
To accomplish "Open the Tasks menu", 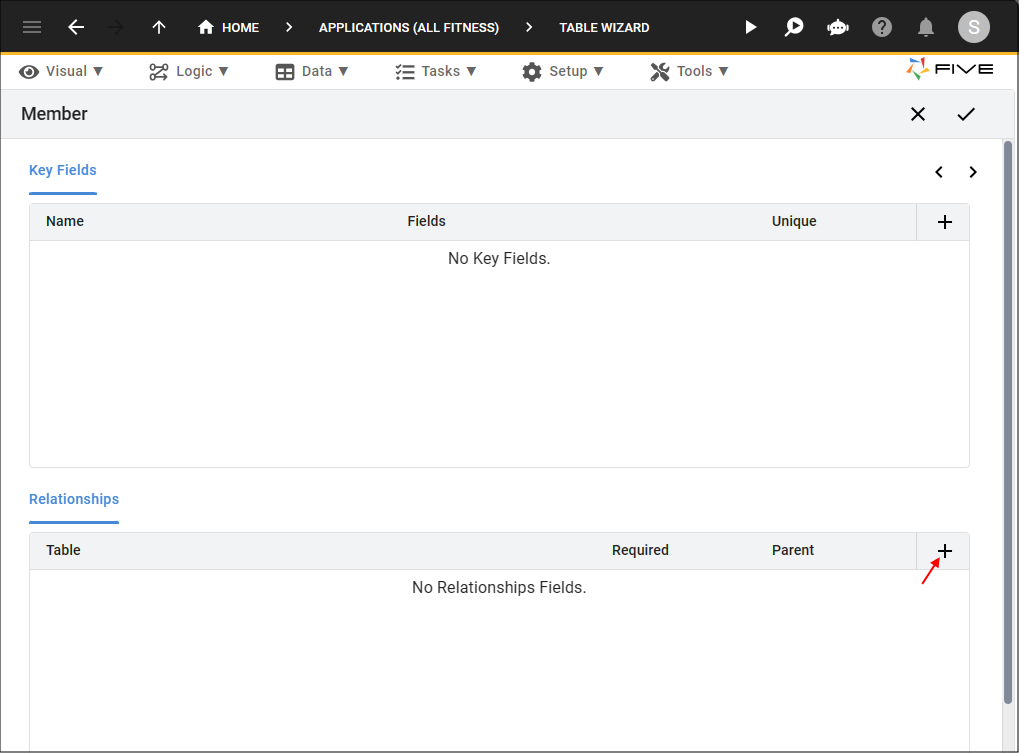I will (436, 71).
